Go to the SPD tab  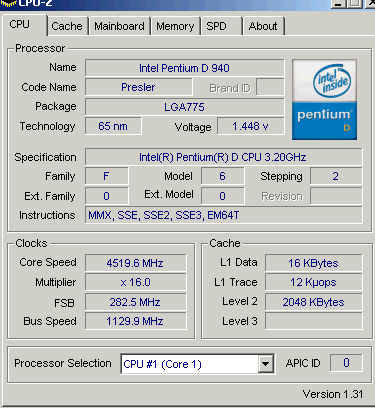tap(221, 26)
